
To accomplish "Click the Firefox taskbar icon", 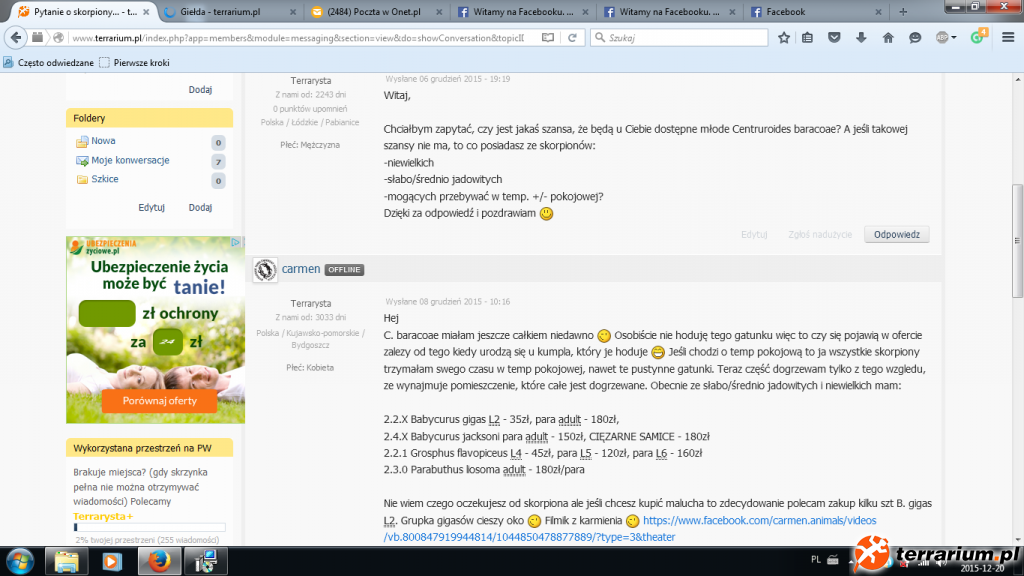I will (159, 561).
